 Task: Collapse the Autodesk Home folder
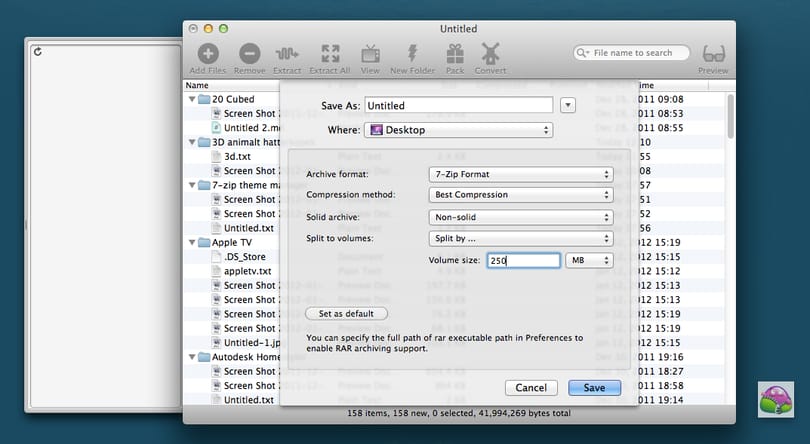pyautogui.click(x=192, y=357)
